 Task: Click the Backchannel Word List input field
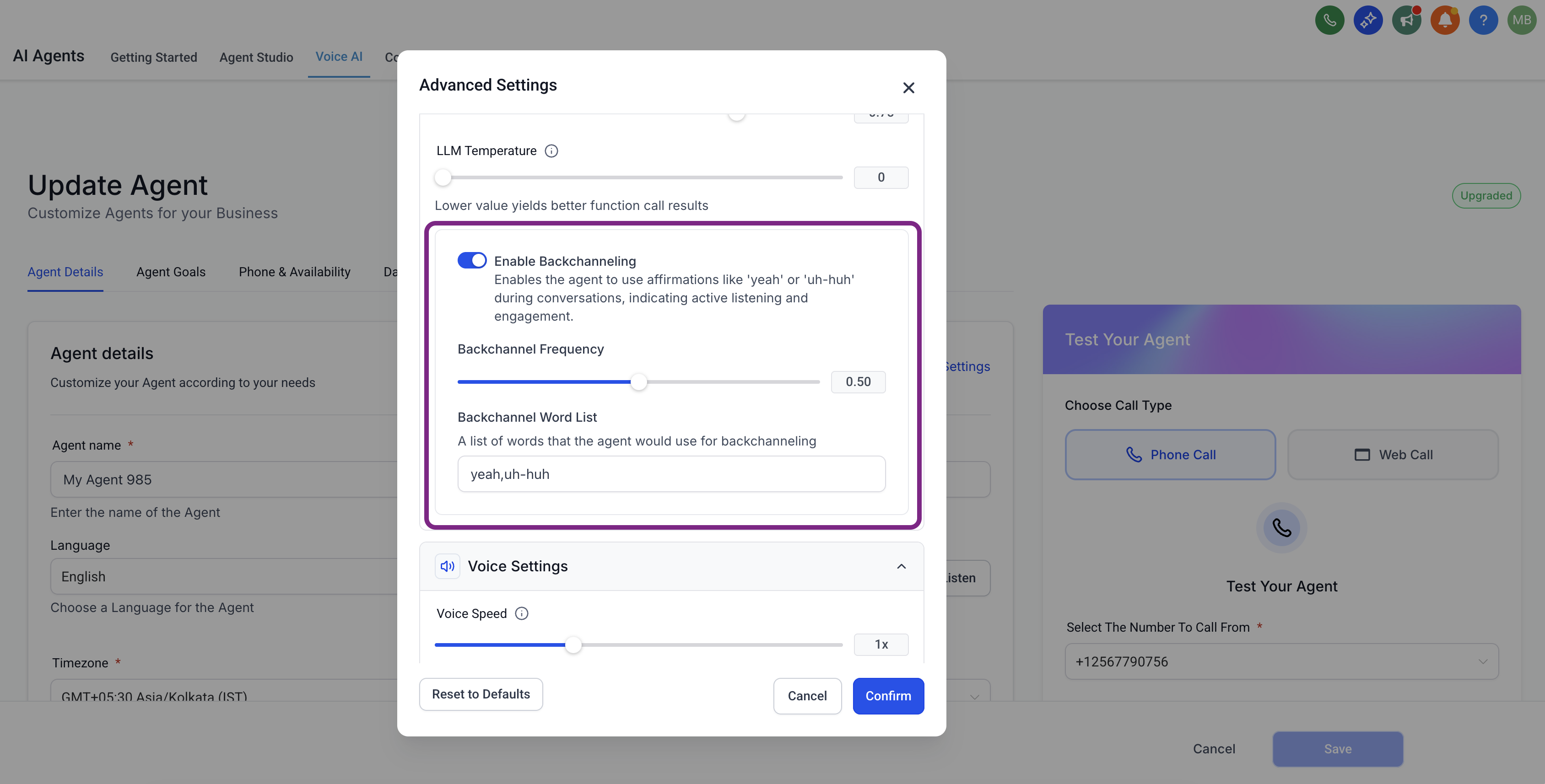671,474
